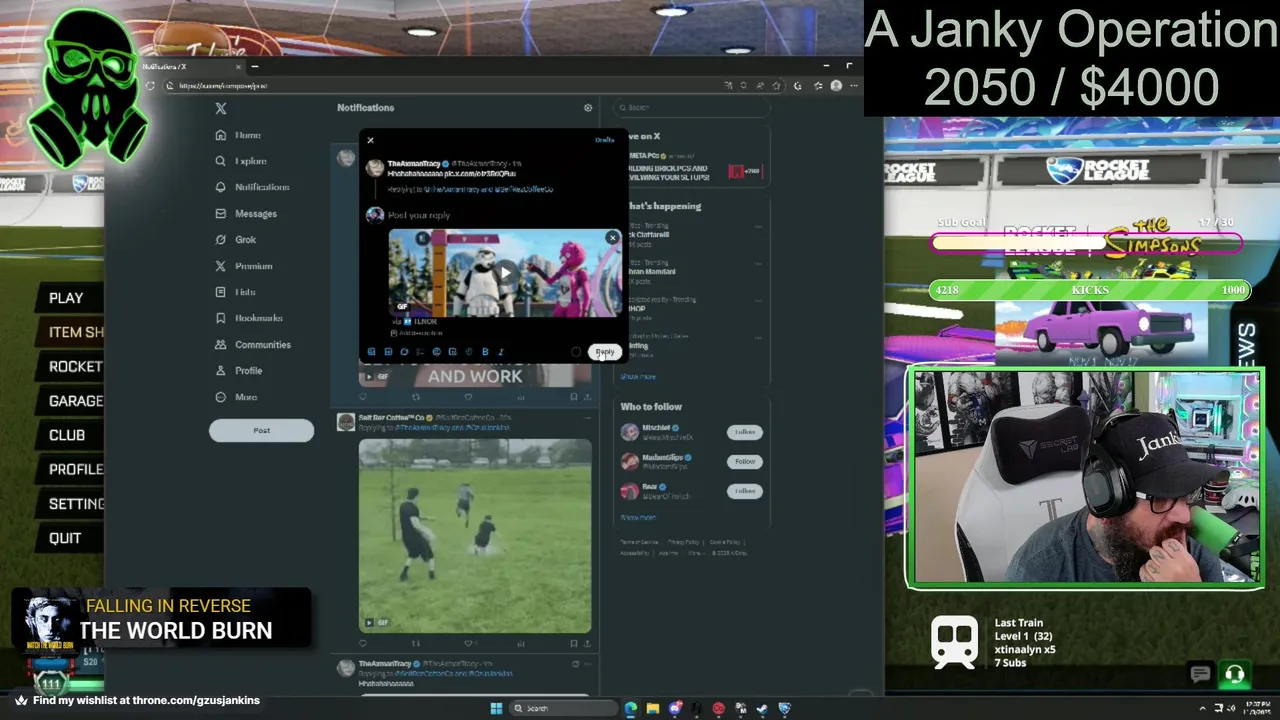
Task: Open Grok enhance icon in reply toolbar
Action: (404, 352)
